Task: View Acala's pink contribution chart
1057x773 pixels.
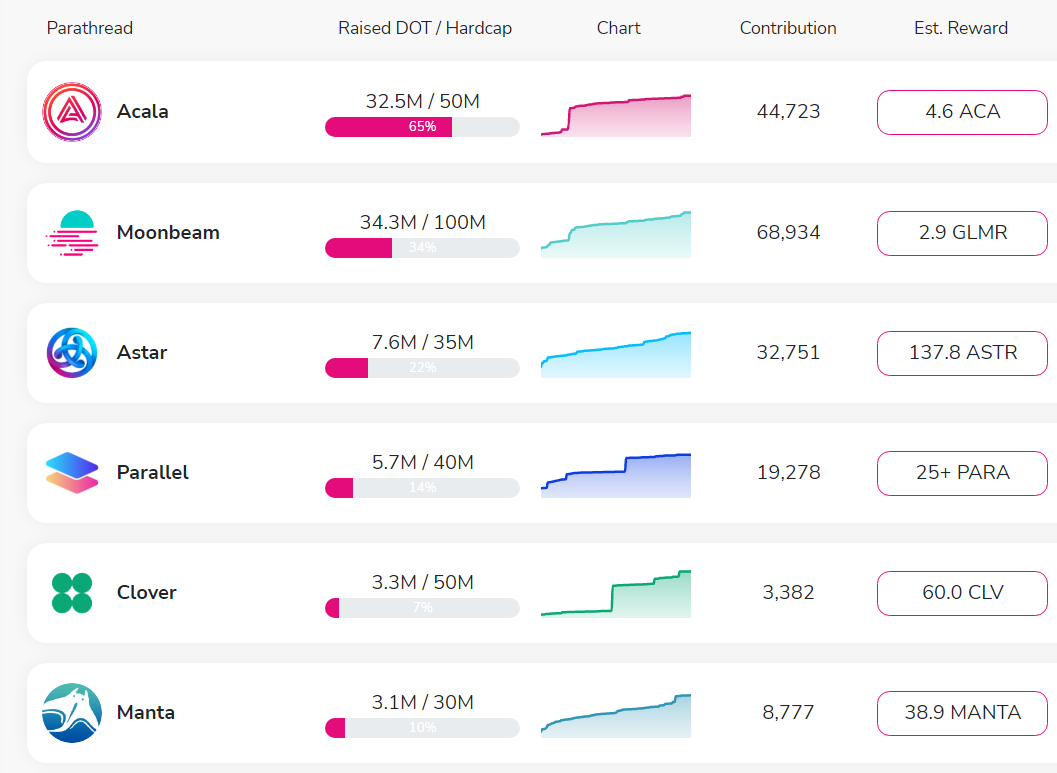Action: (x=615, y=115)
